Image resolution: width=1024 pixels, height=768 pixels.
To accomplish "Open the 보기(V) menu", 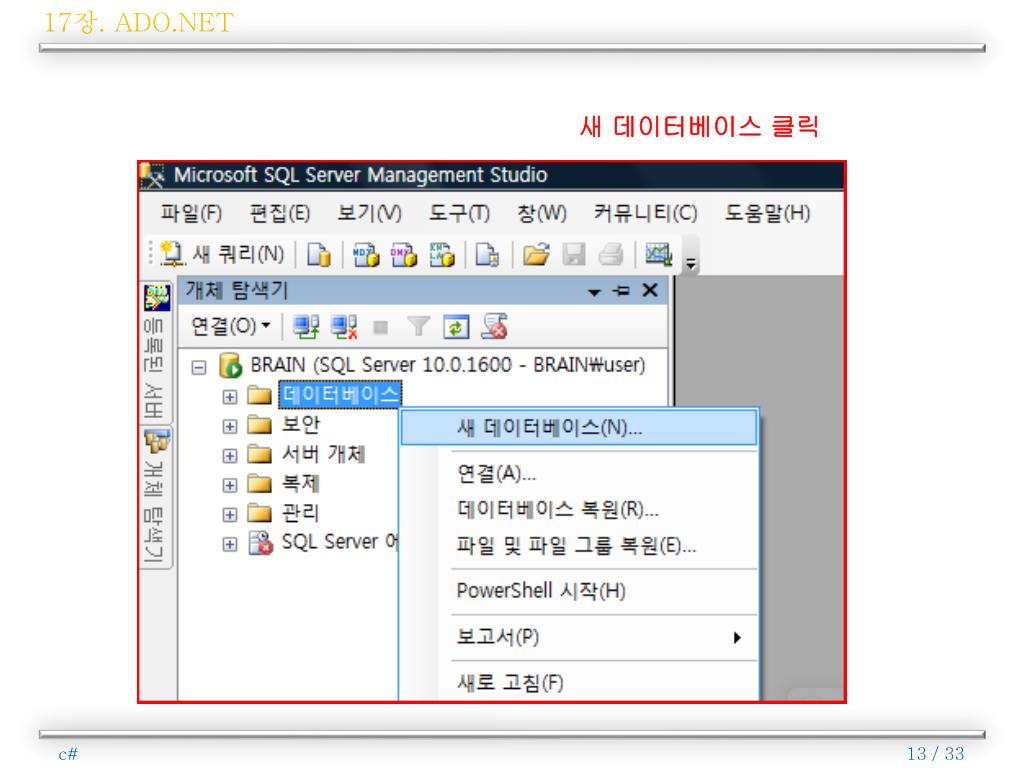I will [x=369, y=213].
